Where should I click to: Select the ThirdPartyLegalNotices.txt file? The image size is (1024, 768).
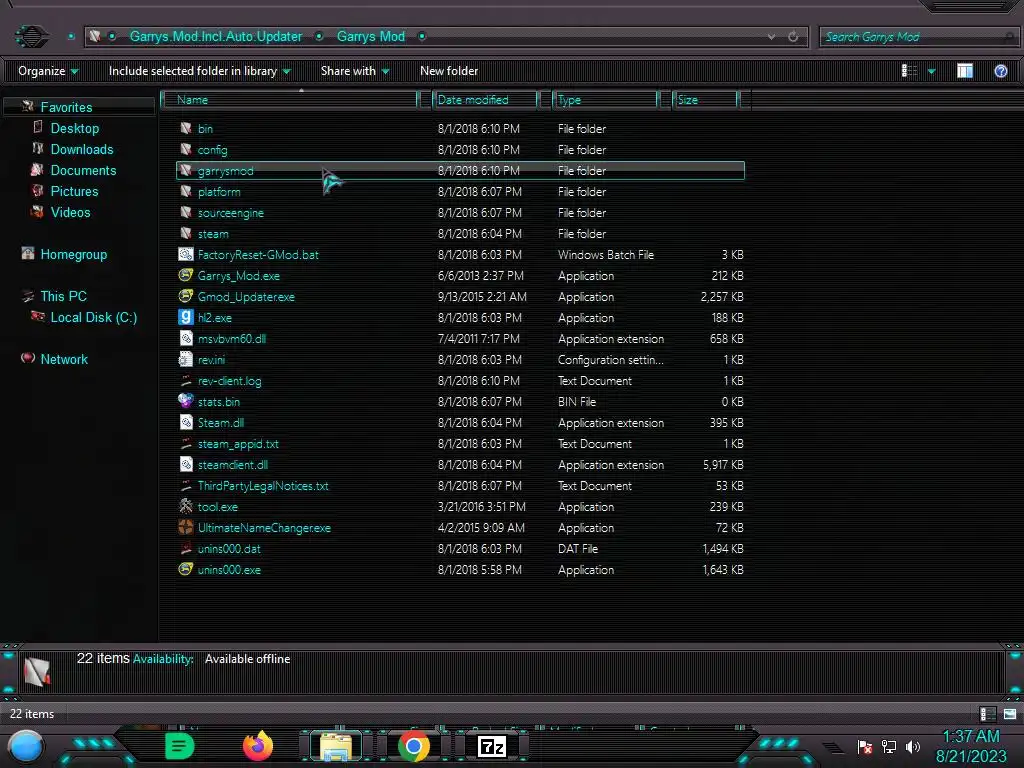click(x=263, y=485)
